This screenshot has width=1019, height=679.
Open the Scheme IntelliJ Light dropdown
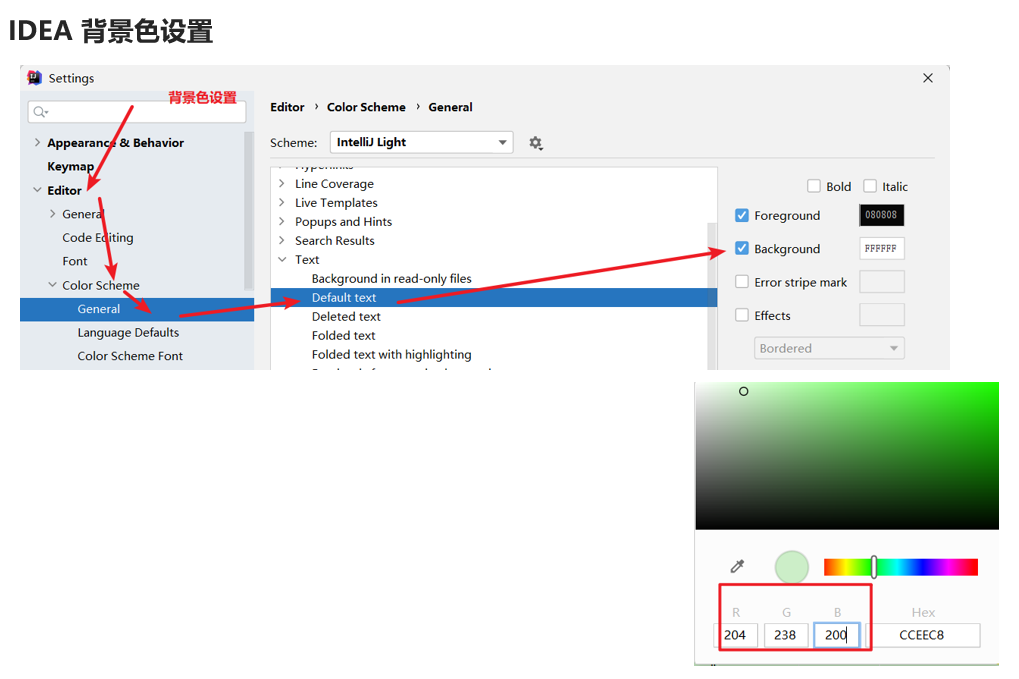(422, 142)
